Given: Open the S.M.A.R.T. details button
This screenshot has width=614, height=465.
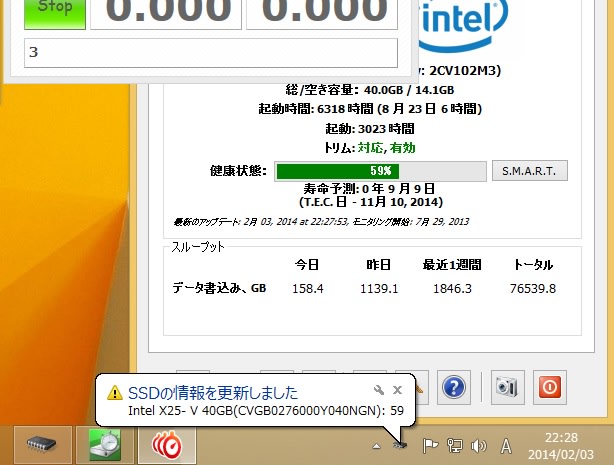Looking at the screenshot, I should pos(529,171).
